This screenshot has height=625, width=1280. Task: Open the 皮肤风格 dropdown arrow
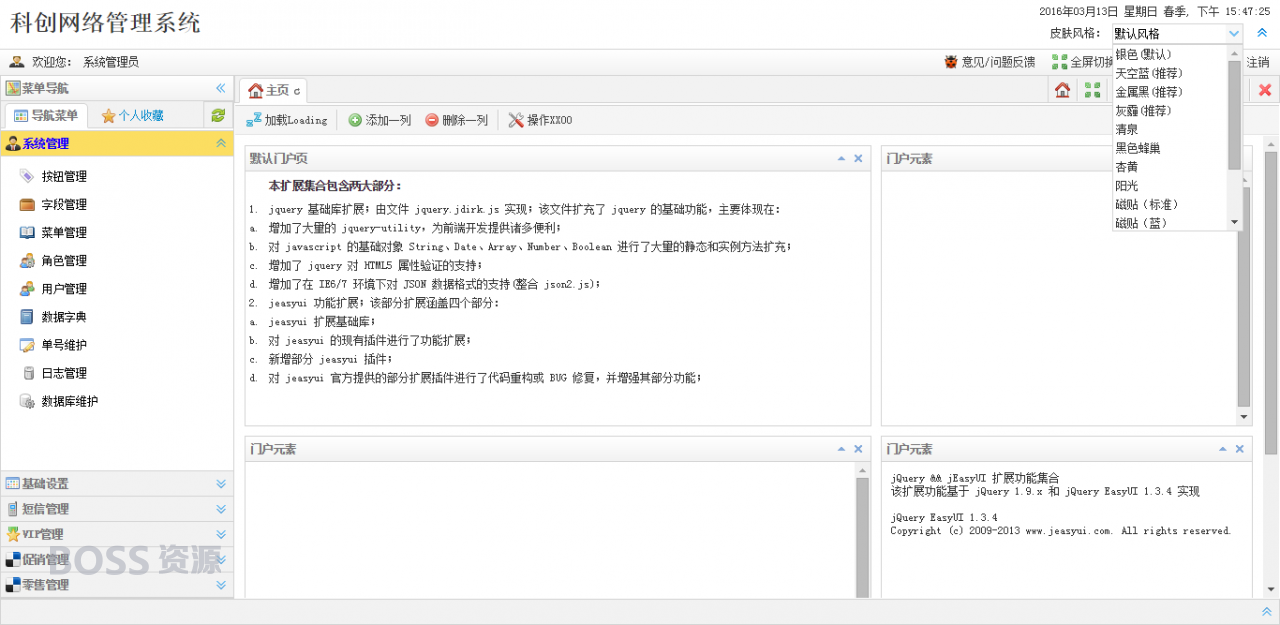(1234, 33)
